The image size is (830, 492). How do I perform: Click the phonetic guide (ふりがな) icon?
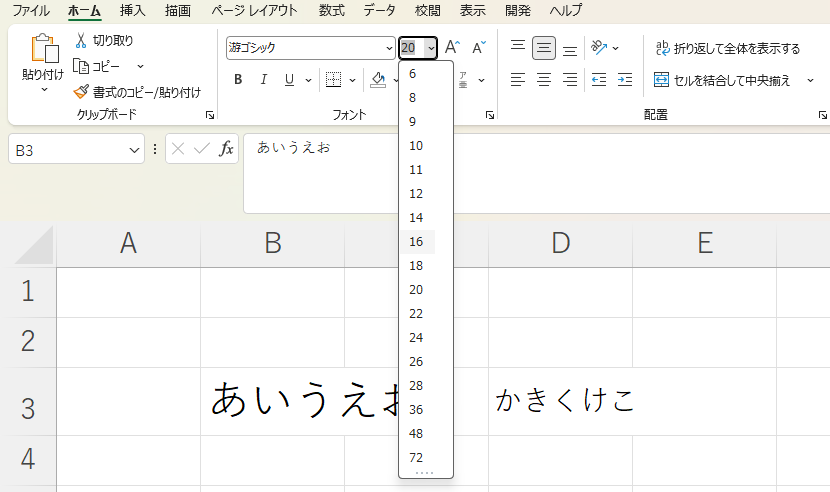point(463,80)
